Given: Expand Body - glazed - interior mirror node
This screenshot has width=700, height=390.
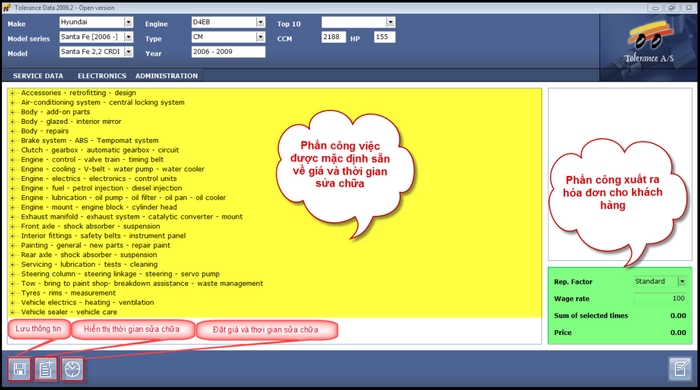Looking at the screenshot, I should [x=12, y=122].
